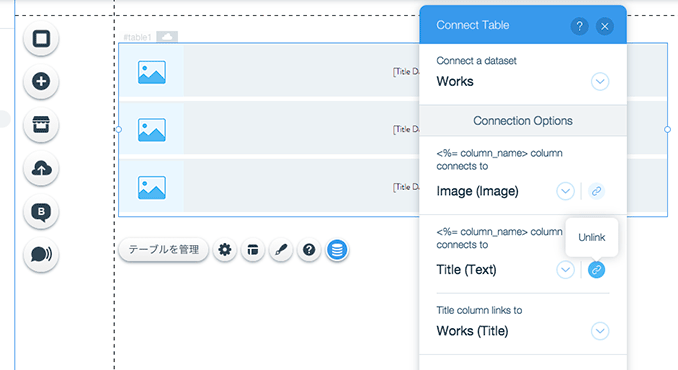Image resolution: width=678 pixels, height=370 pixels.
Task: Open the design paintbrush icon
Action: 281,249
